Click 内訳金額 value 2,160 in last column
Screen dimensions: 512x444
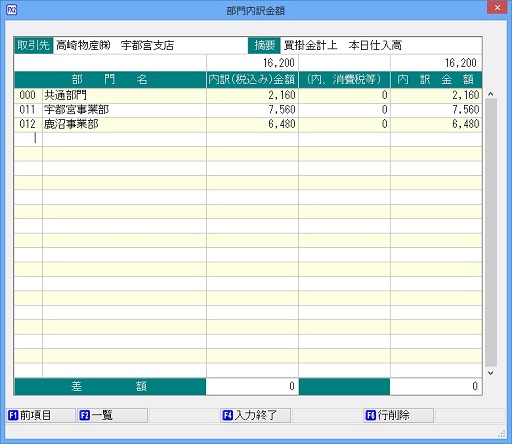tap(436, 95)
